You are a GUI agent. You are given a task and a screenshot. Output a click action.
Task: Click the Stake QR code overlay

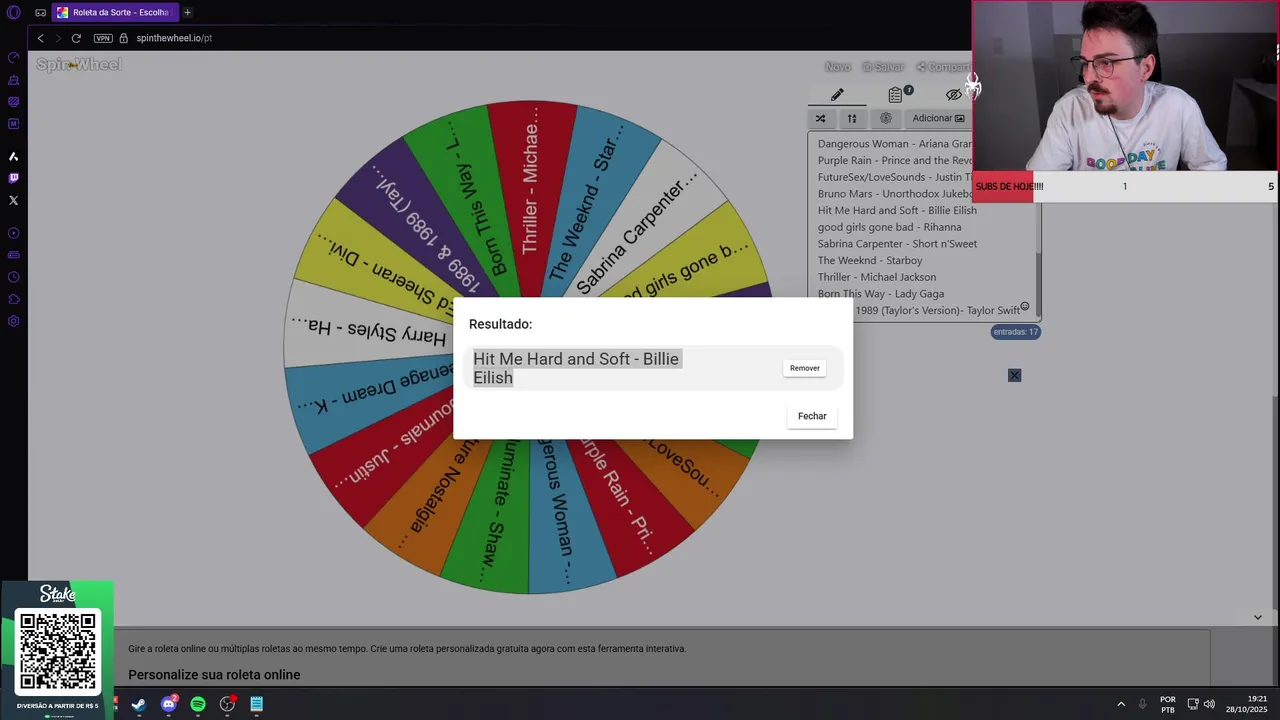click(58, 653)
